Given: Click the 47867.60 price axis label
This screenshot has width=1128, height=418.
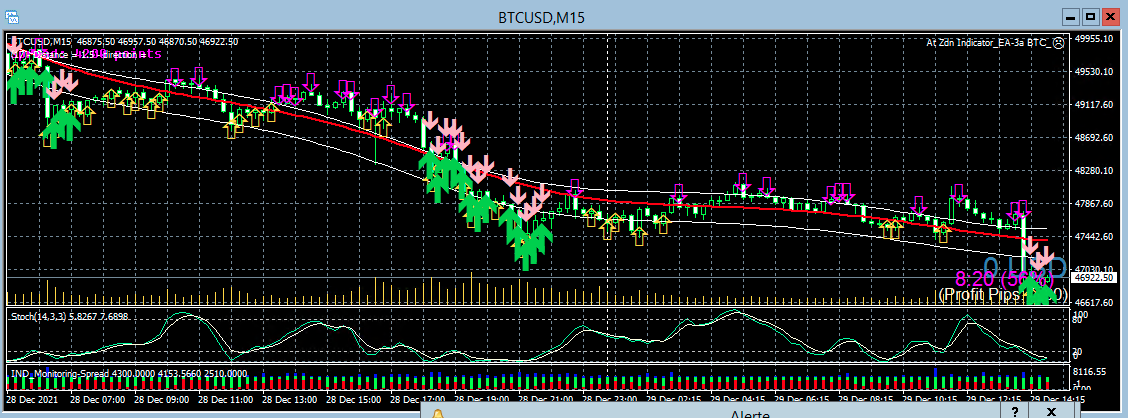Looking at the screenshot, I should pos(1093,204).
